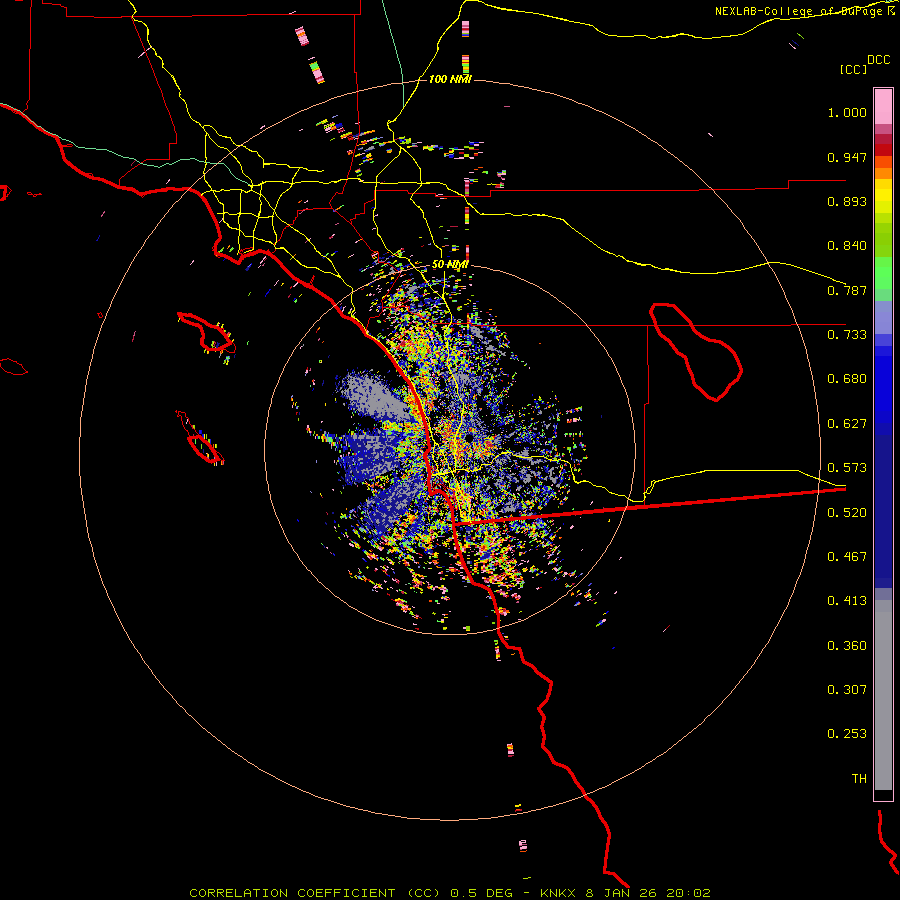
Task: Click the 0.520 legend value
Action: pyautogui.click(x=847, y=513)
